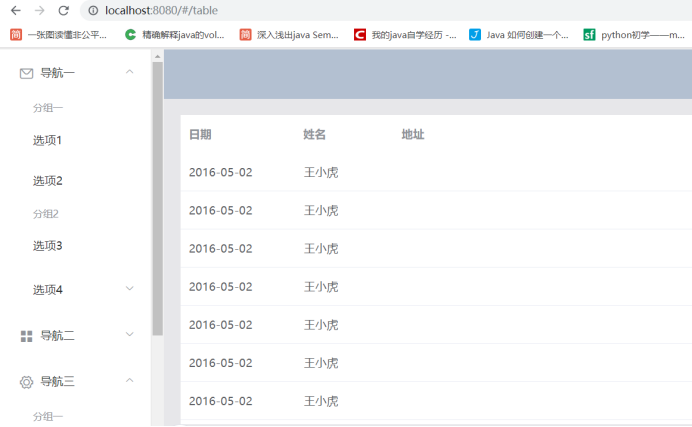The width and height of the screenshot is (692, 427).
Task: Click the 导航一 menu title
Action: [x=57, y=73]
